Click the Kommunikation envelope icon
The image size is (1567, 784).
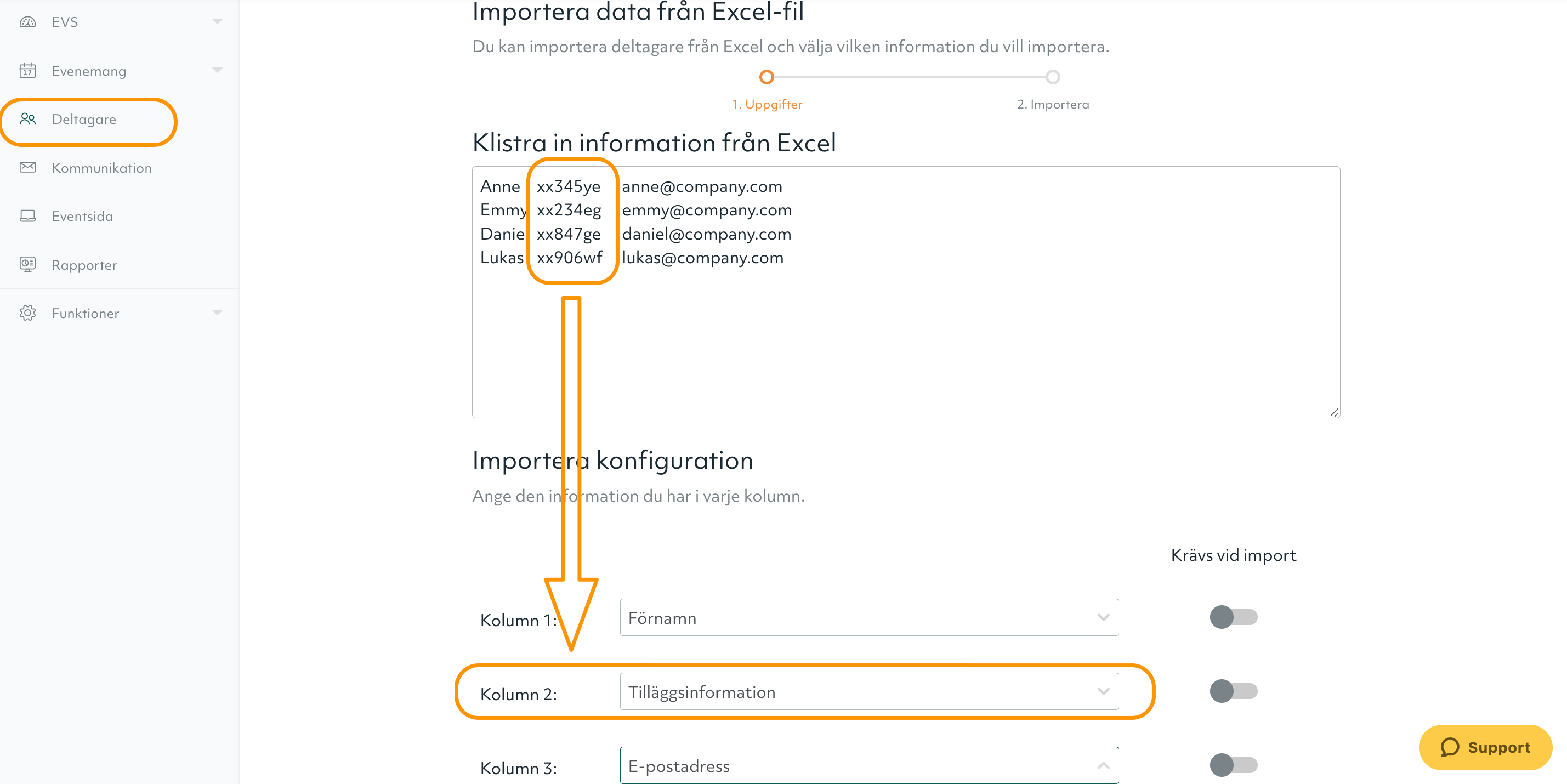(x=27, y=167)
